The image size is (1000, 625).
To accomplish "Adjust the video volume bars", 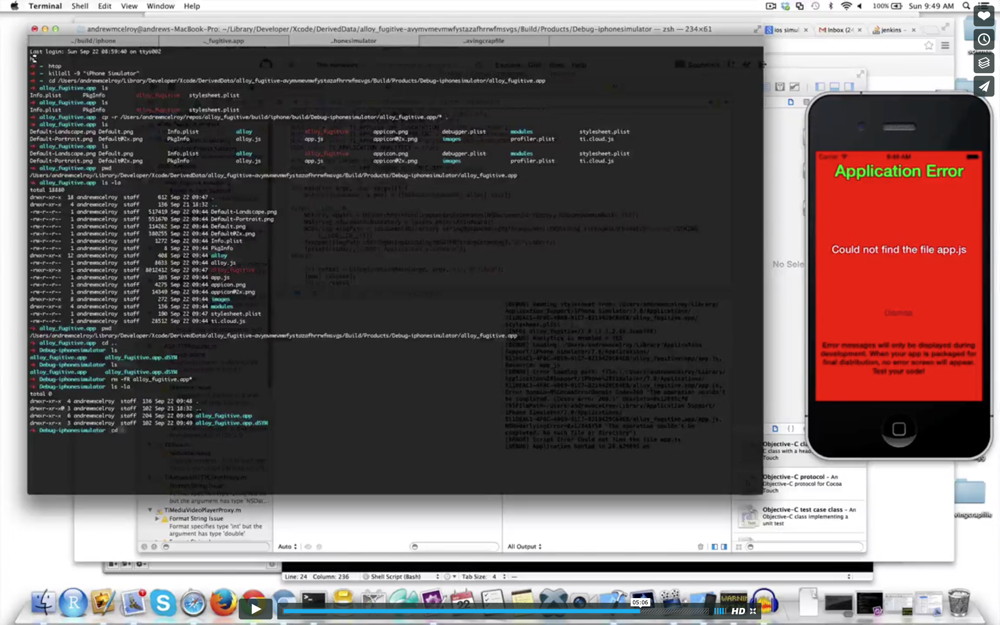I will 719,611.
